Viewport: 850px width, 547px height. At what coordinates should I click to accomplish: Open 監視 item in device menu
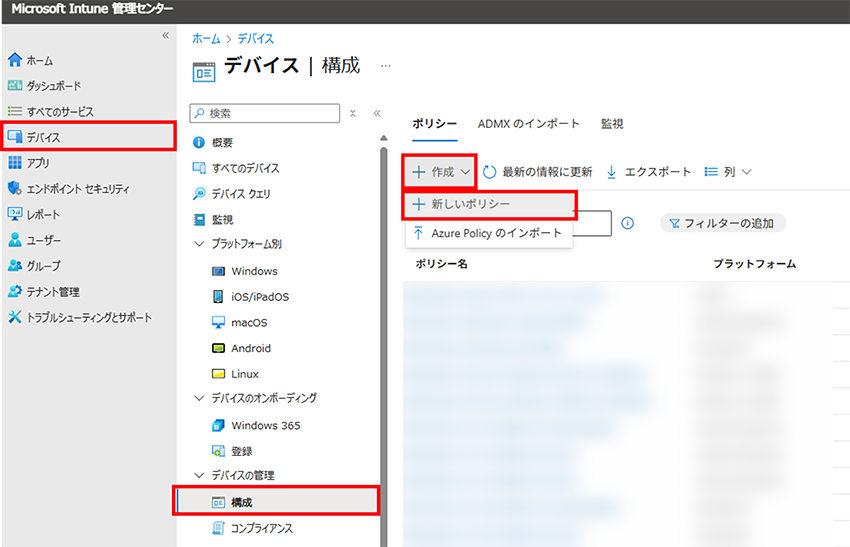click(x=213, y=220)
